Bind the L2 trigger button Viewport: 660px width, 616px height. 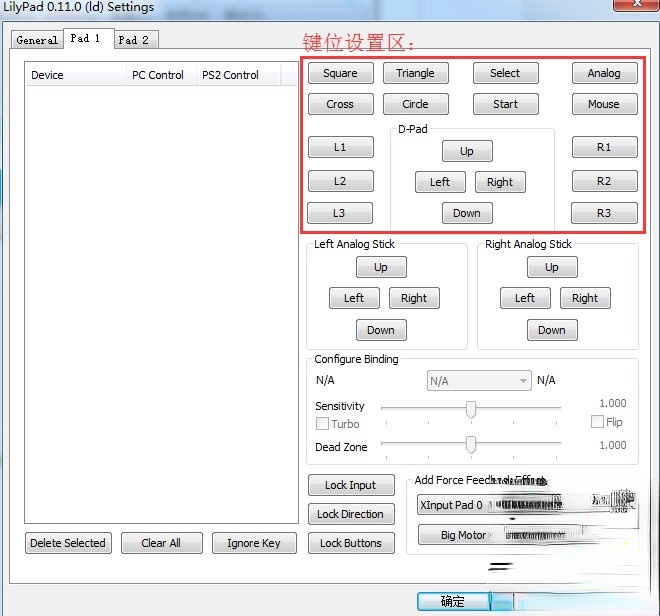coord(341,181)
